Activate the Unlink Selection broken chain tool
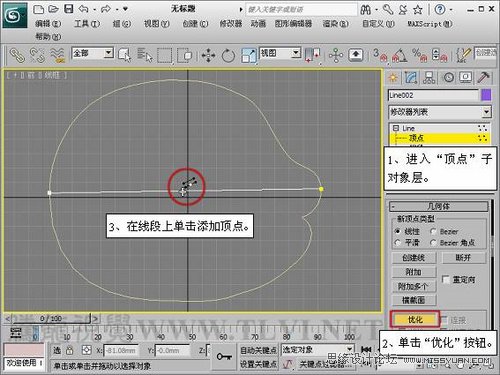This screenshot has height=375, width=500. [x=37, y=55]
